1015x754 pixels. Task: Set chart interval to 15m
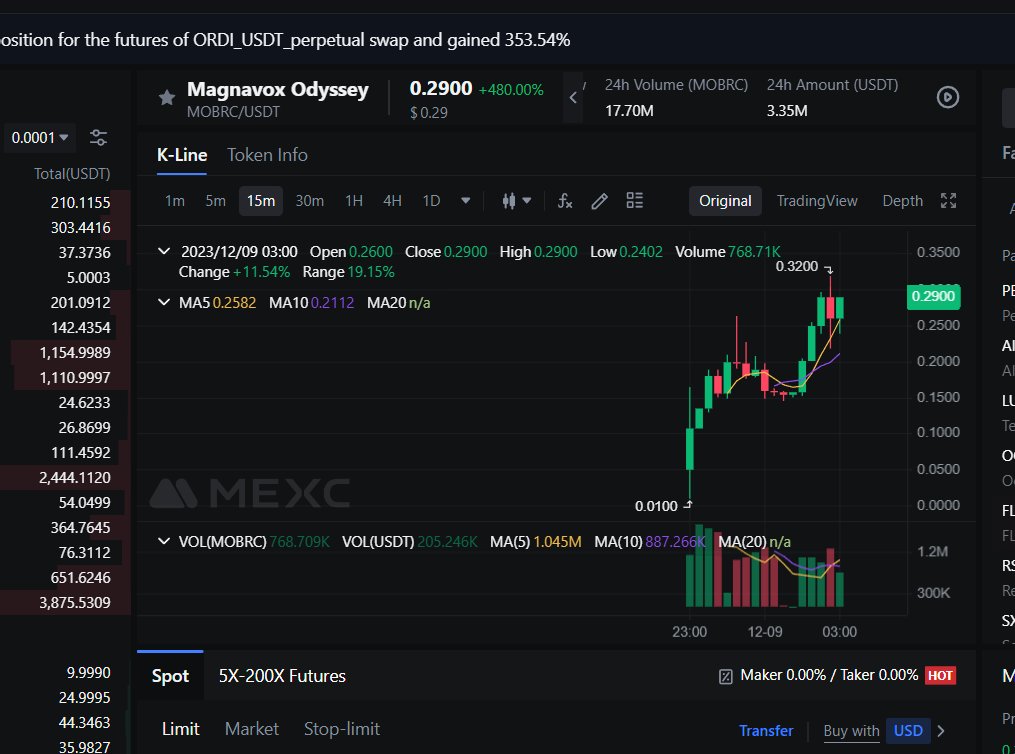coord(261,201)
